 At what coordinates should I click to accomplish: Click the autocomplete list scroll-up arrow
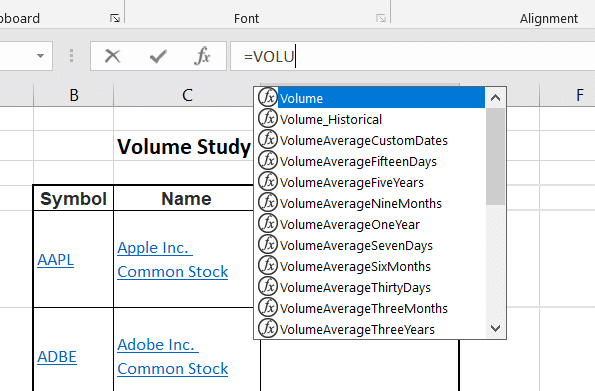pos(495,98)
